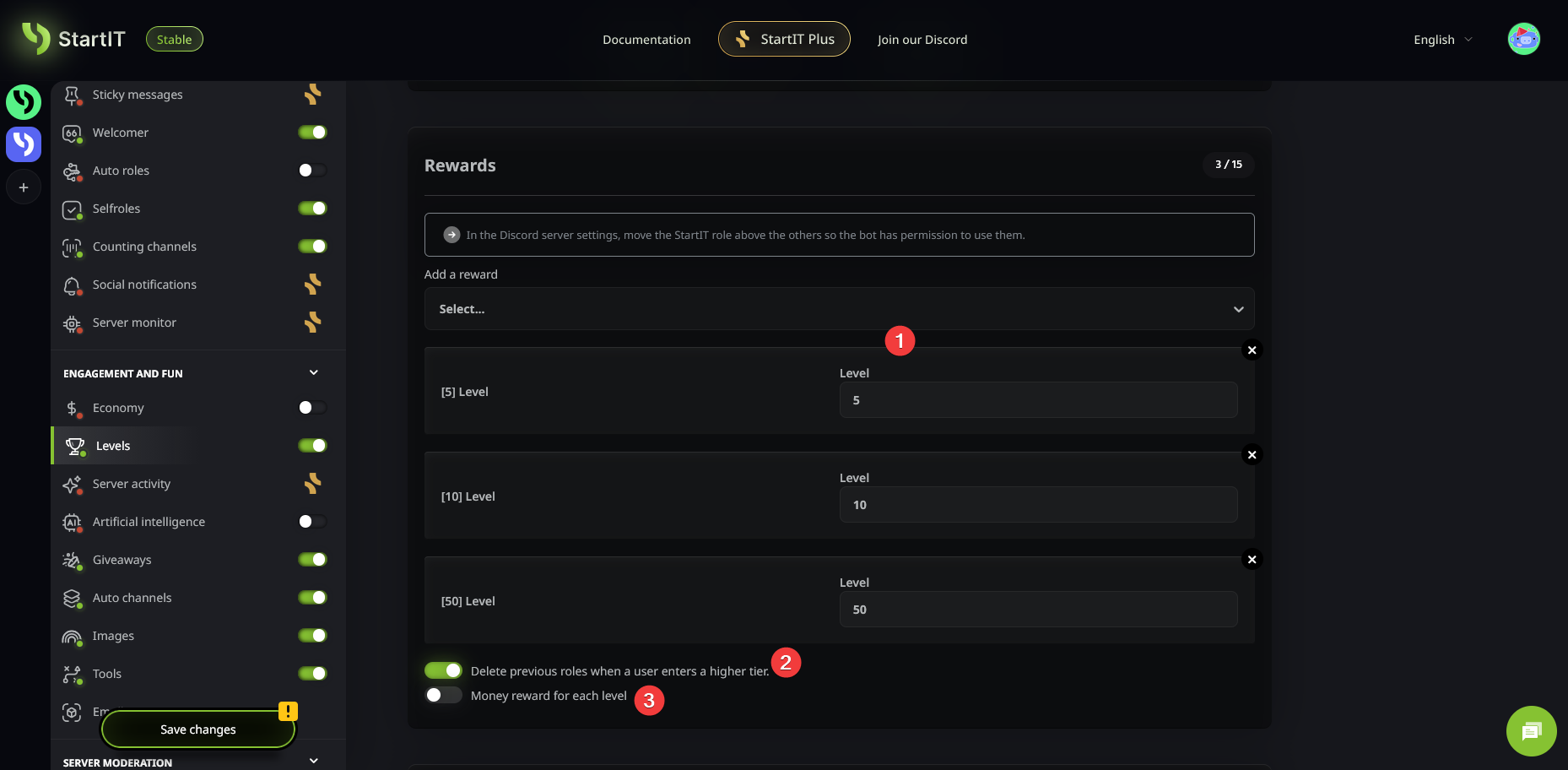1568x770 pixels.
Task: Open the Add a reward dropdown
Action: coord(839,309)
